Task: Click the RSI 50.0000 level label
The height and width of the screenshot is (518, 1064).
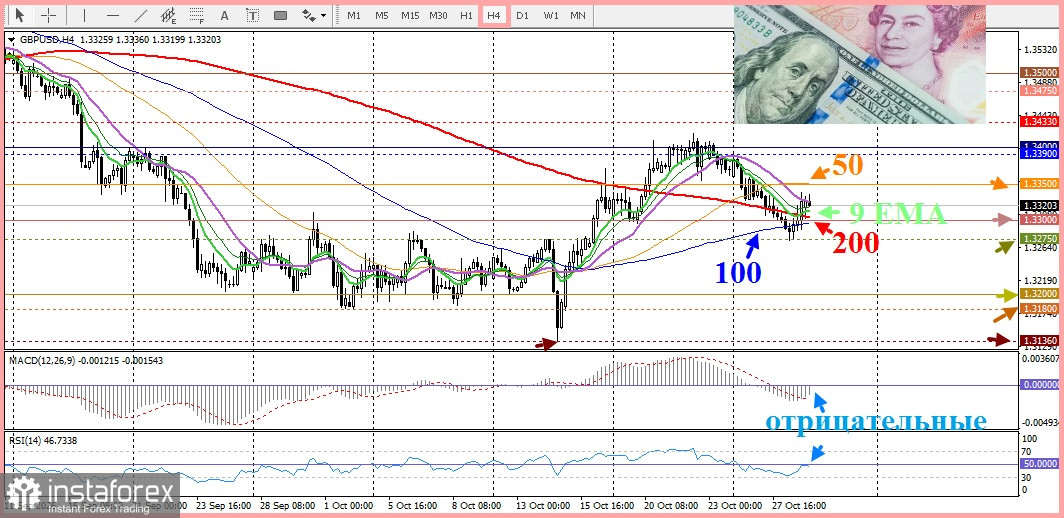Action: click(1038, 463)
